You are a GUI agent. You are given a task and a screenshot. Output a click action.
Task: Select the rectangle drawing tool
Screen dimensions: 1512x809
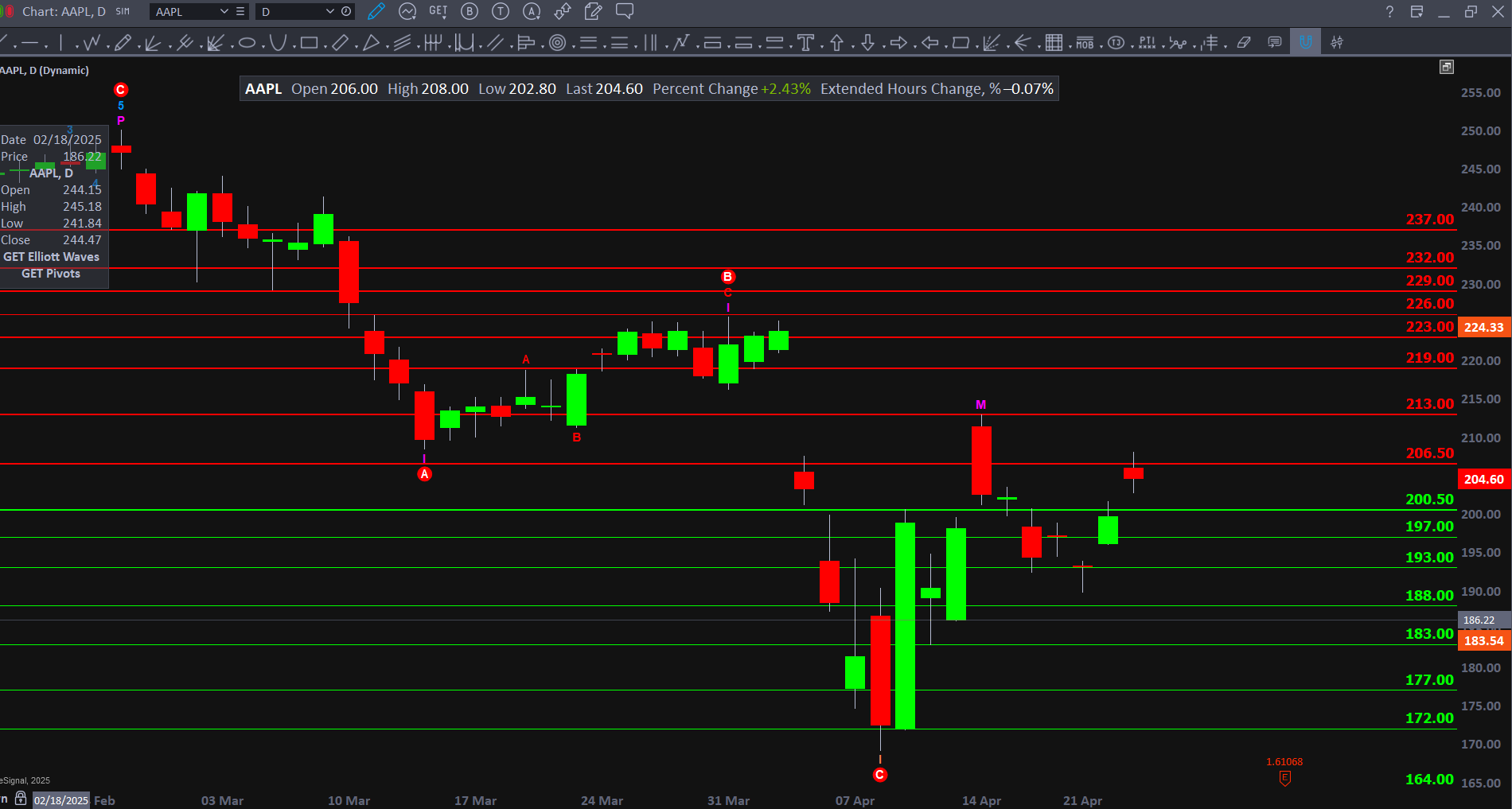(309, 43)
